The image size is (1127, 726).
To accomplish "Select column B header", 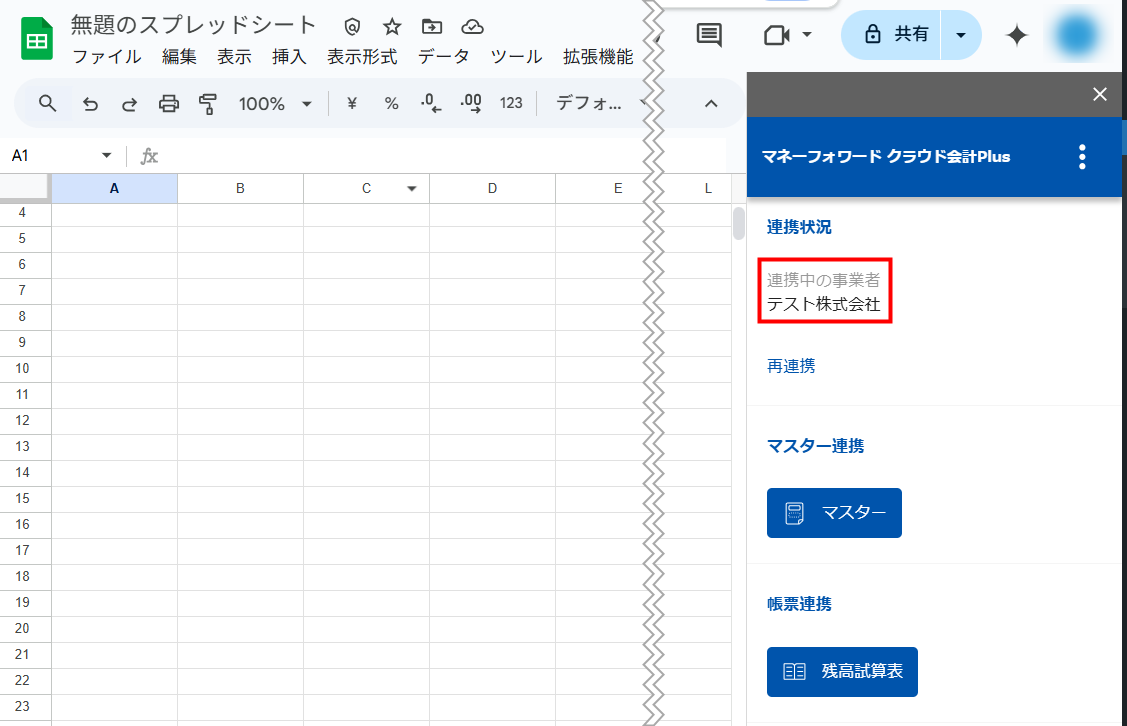I will 240,188.
